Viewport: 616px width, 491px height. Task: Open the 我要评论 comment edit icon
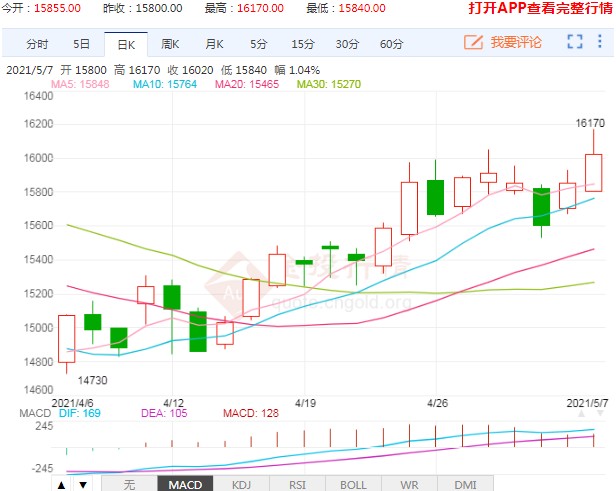473,42
